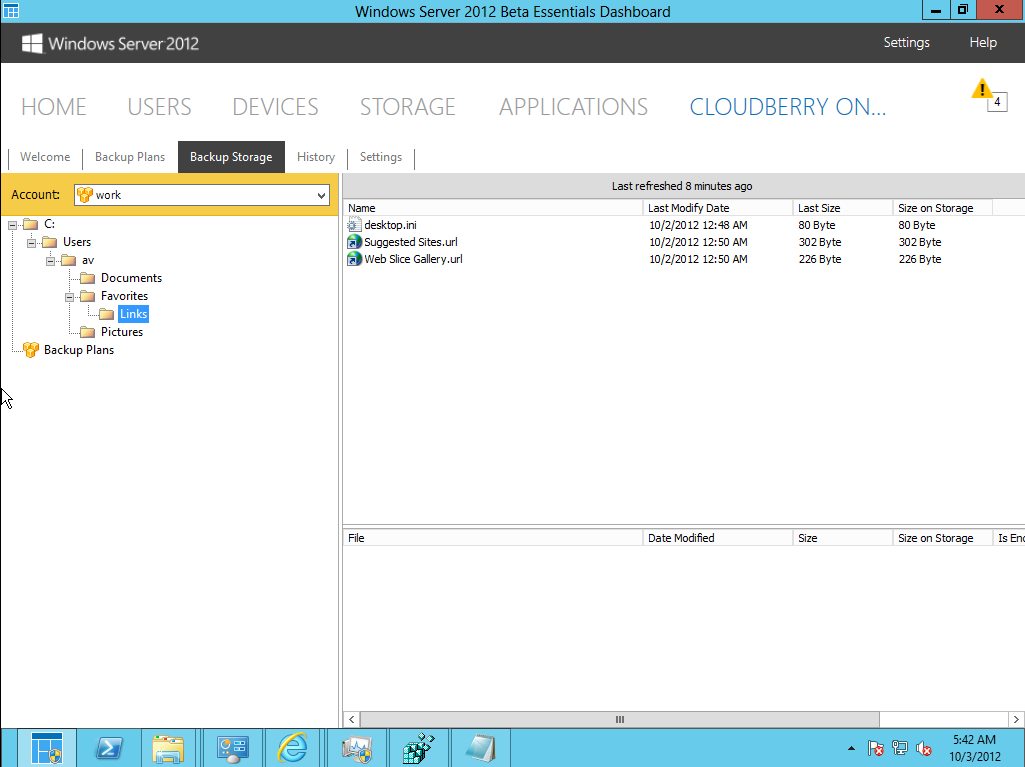This screenshot has height=767, width=1025.
Task: Click the network tray icon
Action: point(899,748)
